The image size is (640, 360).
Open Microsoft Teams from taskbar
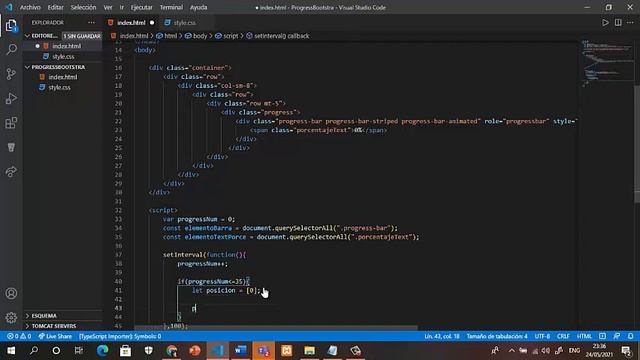point(264,351)
